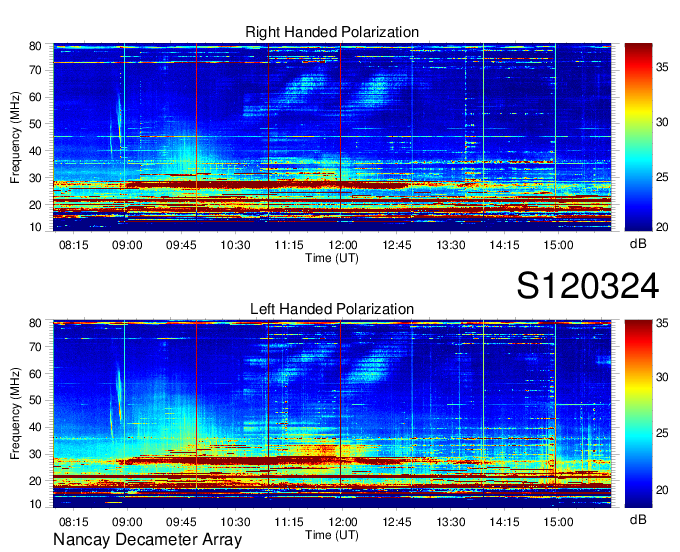Click Time (UT) label under Right Handed plot
Viewport: 680px width, 552px height.
332,258
